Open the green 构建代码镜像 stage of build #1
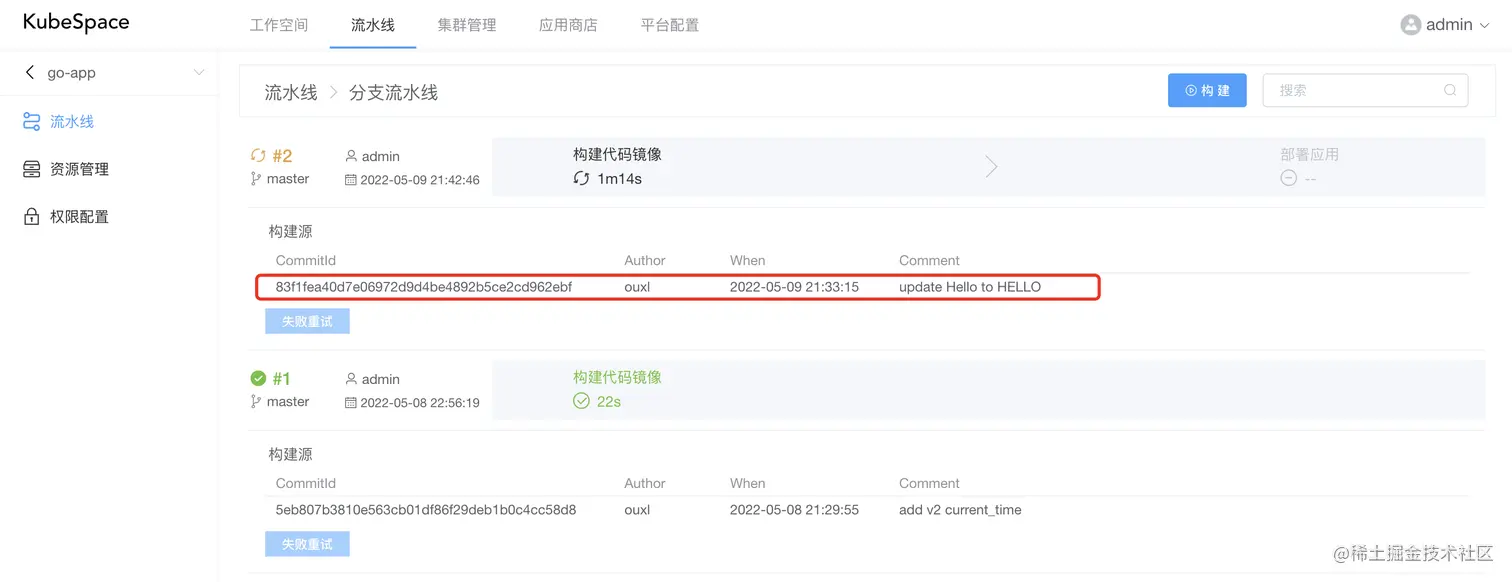 click(617, 377)
